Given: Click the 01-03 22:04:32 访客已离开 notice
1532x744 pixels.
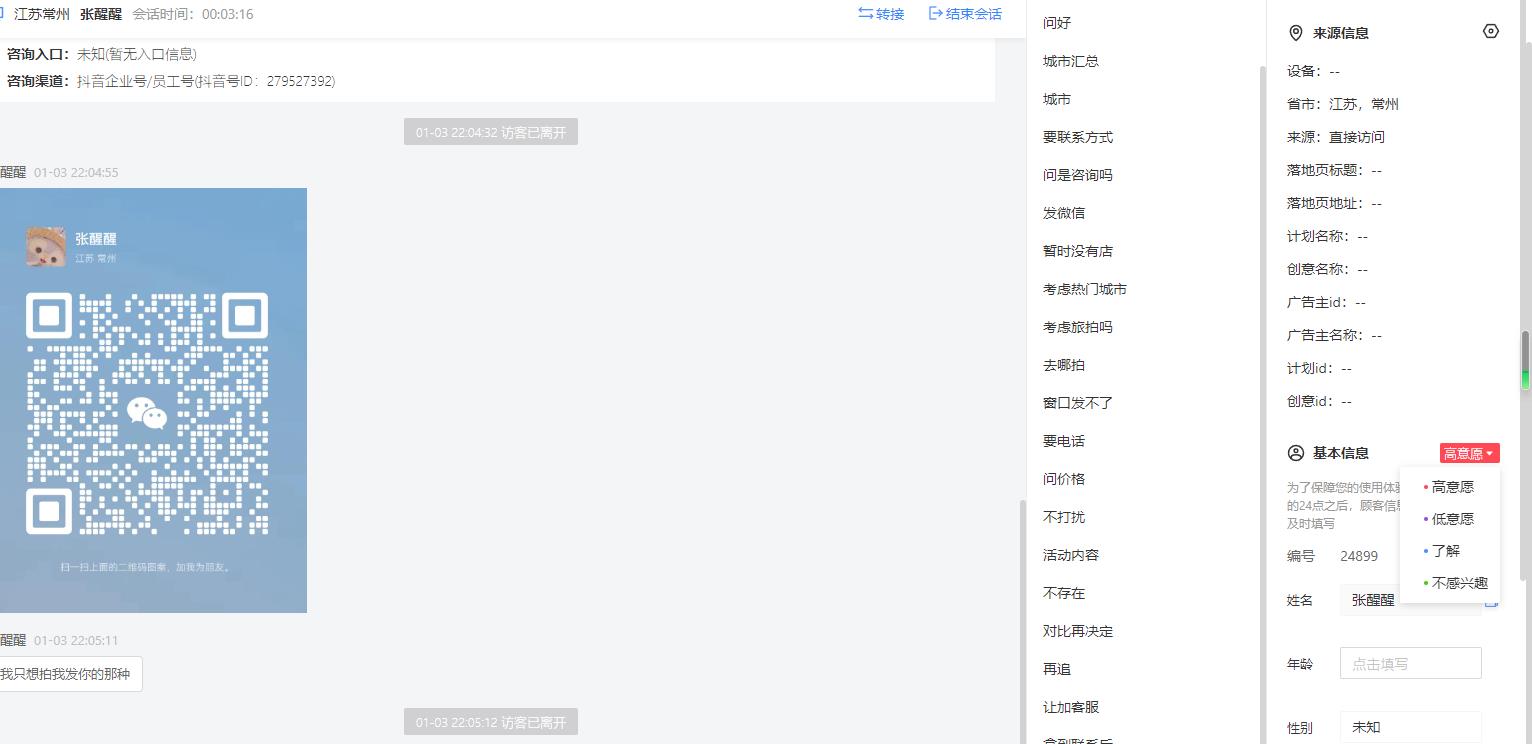Looking at the screenshot, I should click(x=491, y=132).
